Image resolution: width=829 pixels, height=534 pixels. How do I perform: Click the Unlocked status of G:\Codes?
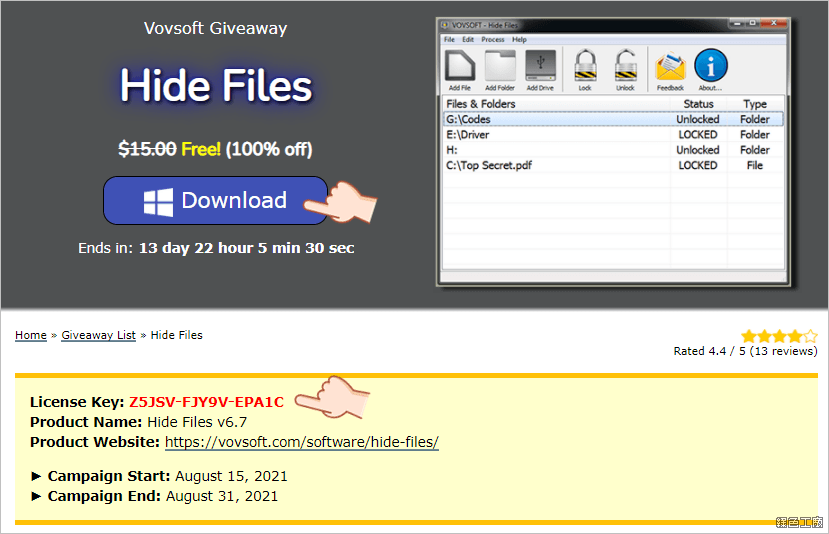(x=698, y=119)
